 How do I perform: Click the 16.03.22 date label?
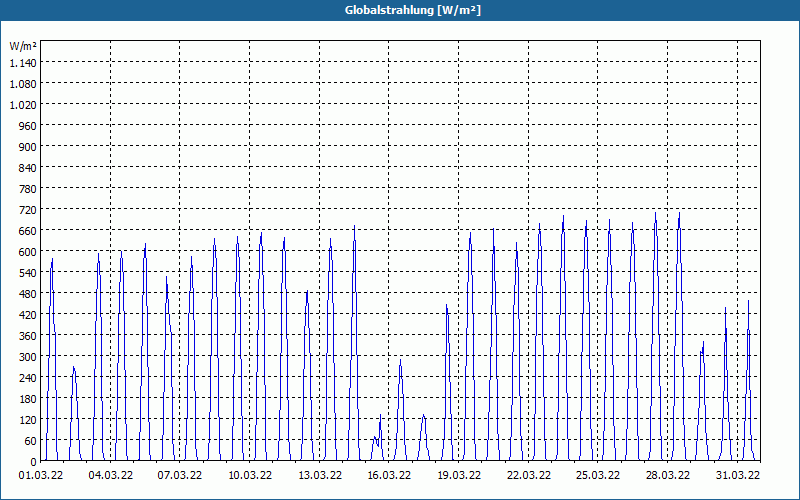[x=389, y=476]
